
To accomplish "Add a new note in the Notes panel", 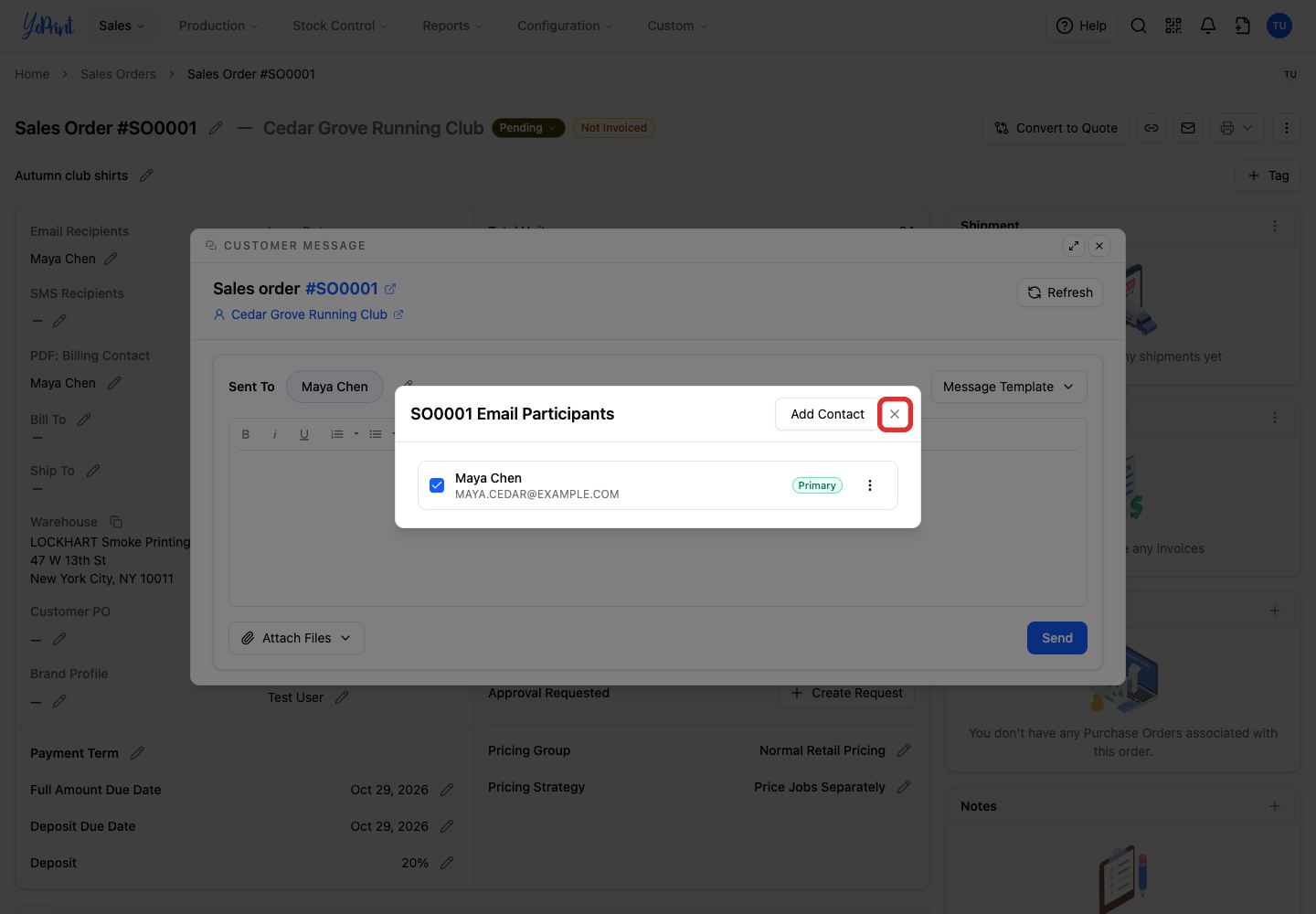I will click(x=1275, y=806).
